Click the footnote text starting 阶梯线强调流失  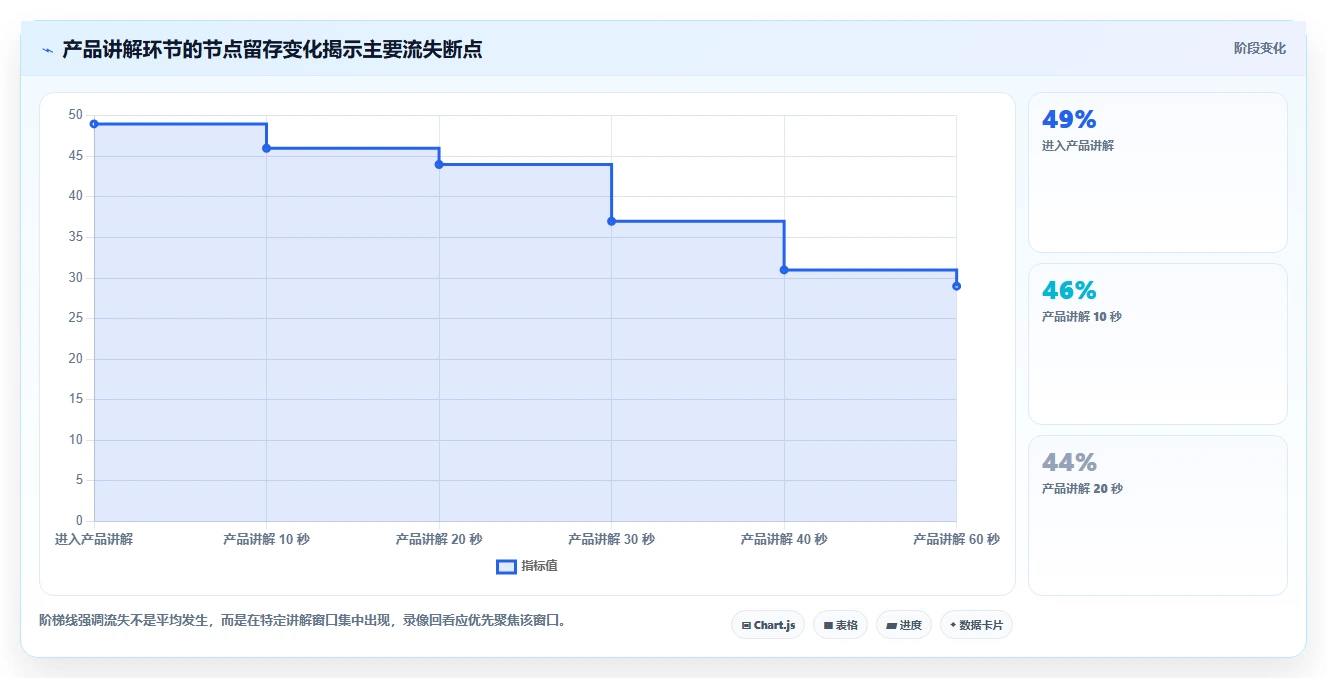coord(304,620)
